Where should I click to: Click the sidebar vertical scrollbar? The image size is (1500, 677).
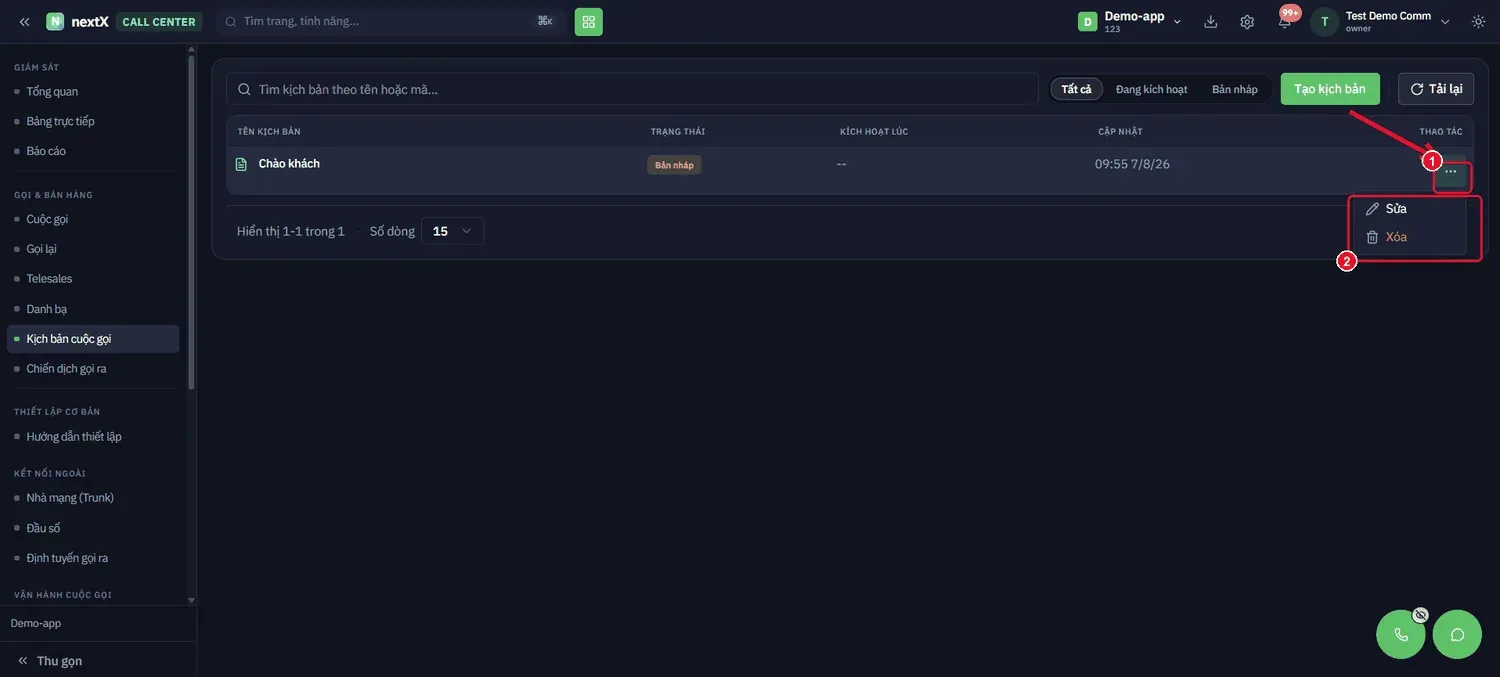191,220
